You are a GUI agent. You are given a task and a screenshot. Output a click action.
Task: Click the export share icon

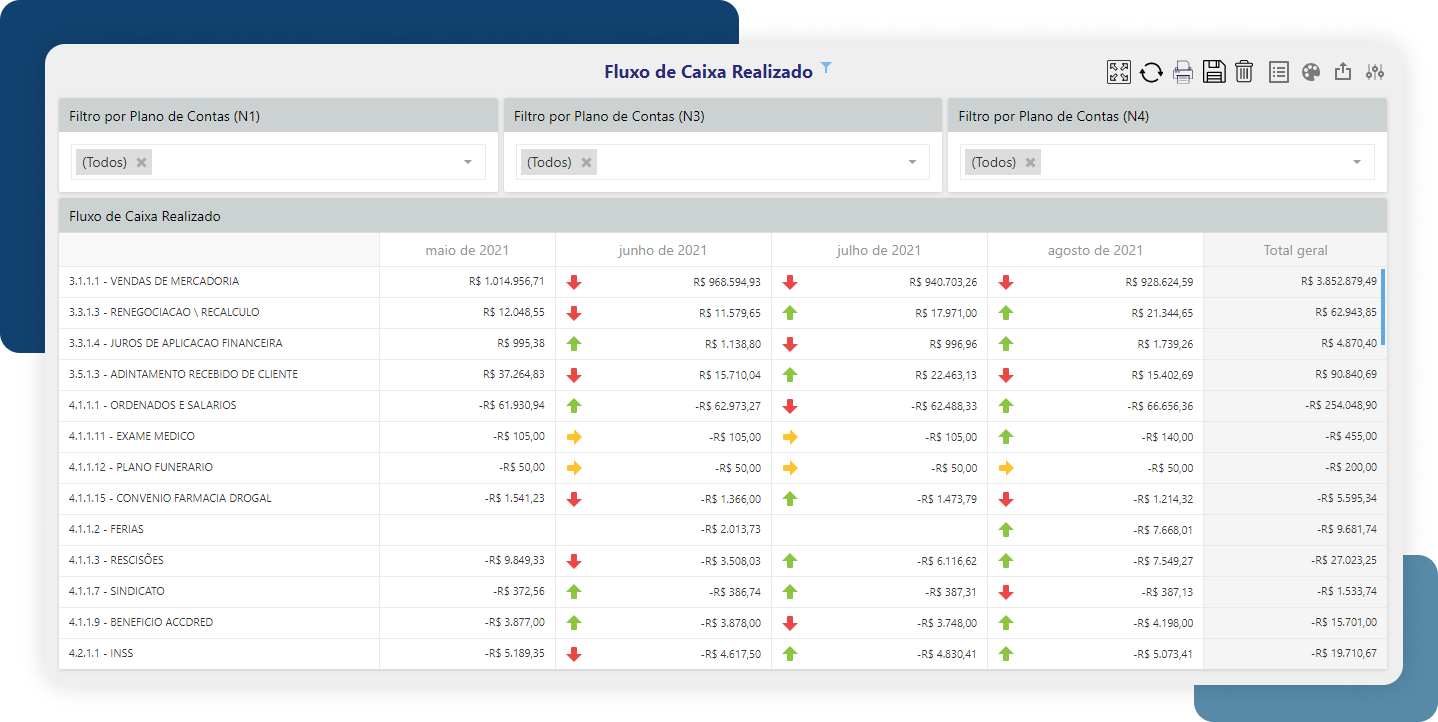tap(1343, 72)
